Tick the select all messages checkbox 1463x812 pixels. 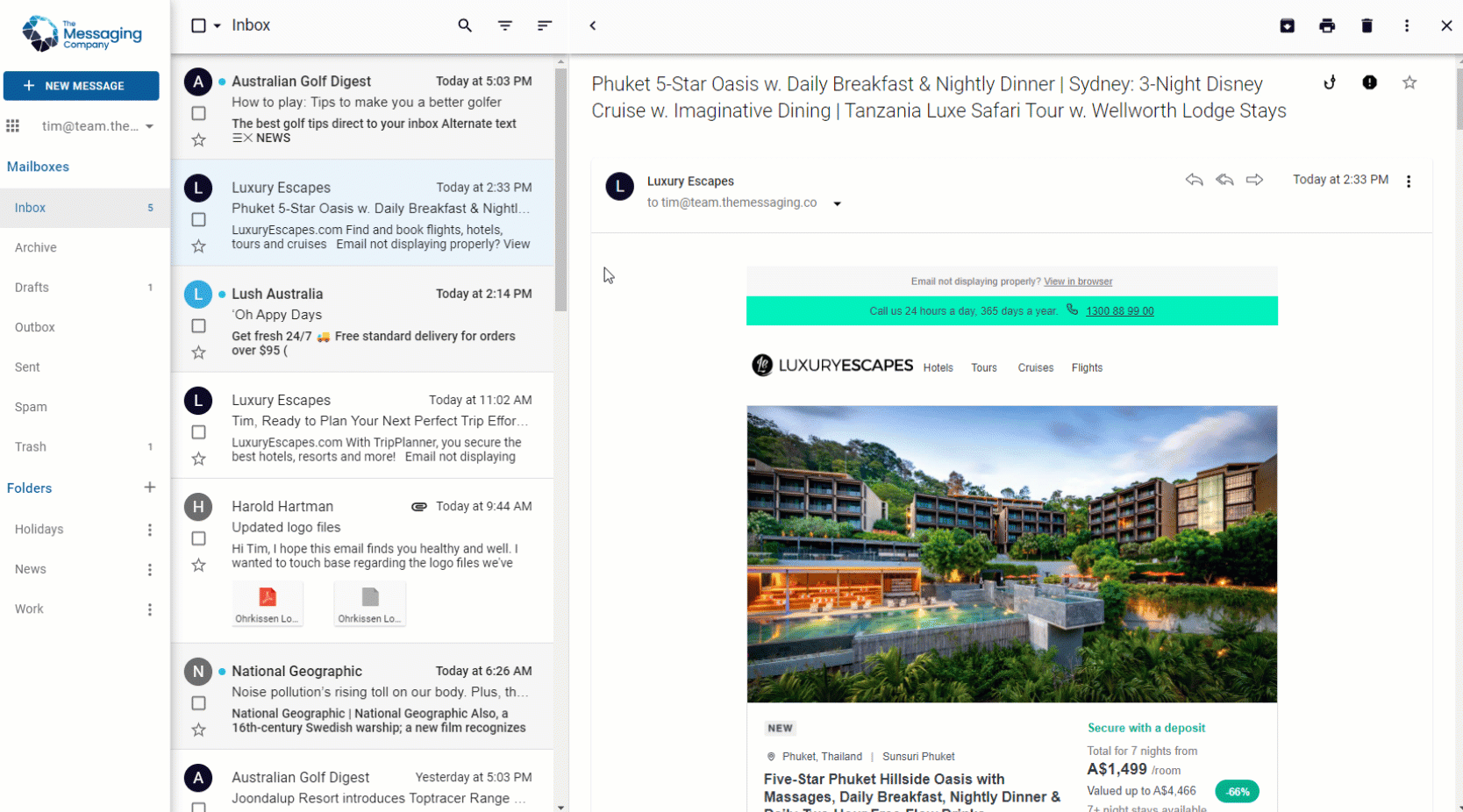coord(199,25)
